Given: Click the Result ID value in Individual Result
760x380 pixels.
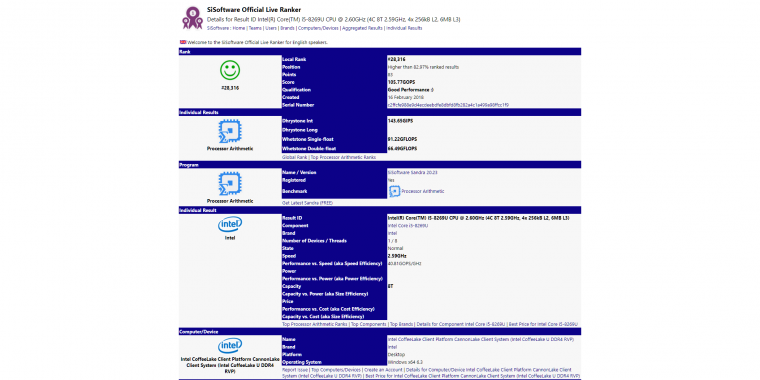Looking at the screenshot, I should tap(478, 218).
